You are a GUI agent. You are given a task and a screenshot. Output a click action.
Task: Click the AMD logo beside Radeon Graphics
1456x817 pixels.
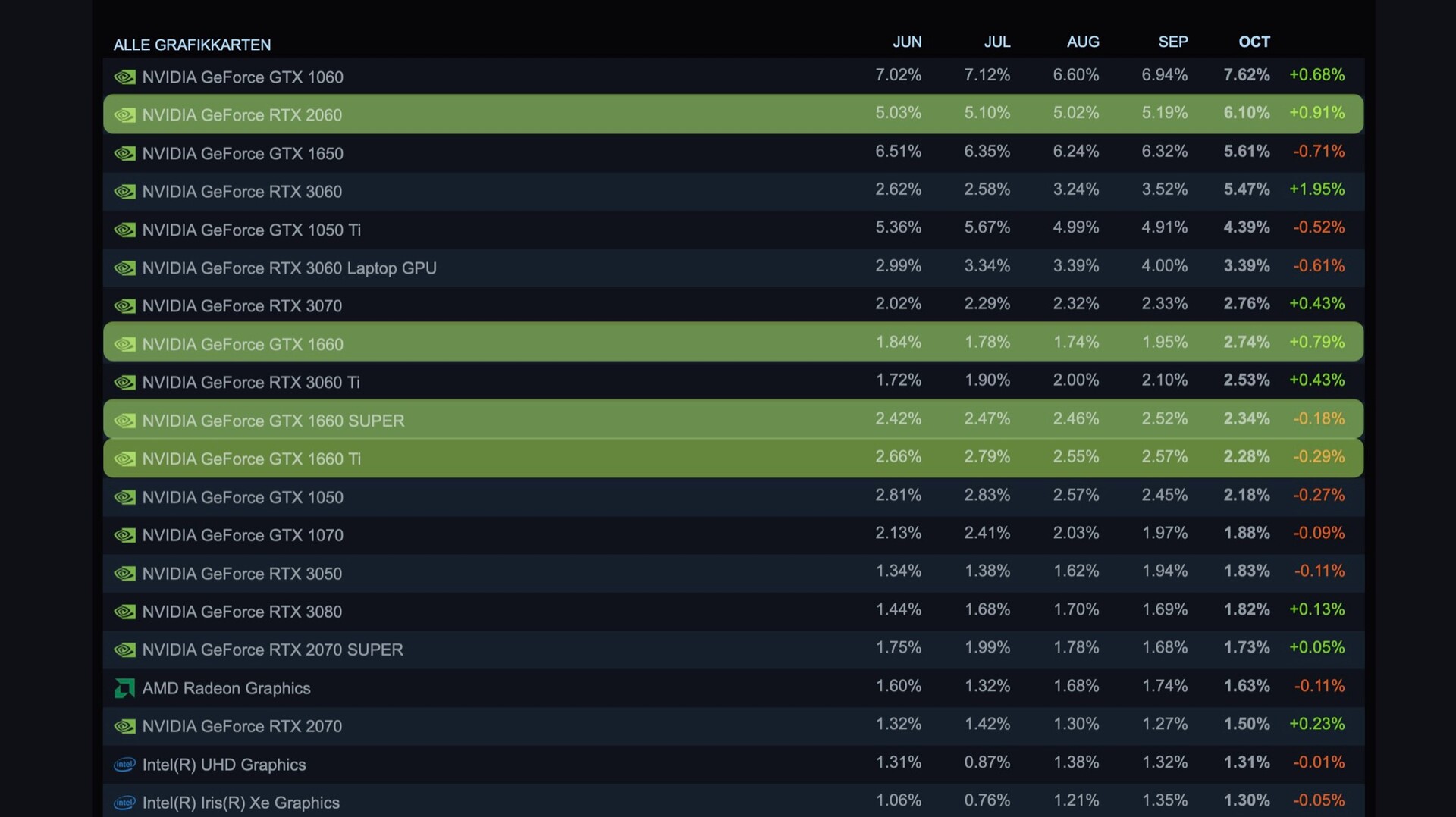pos(124,688)
